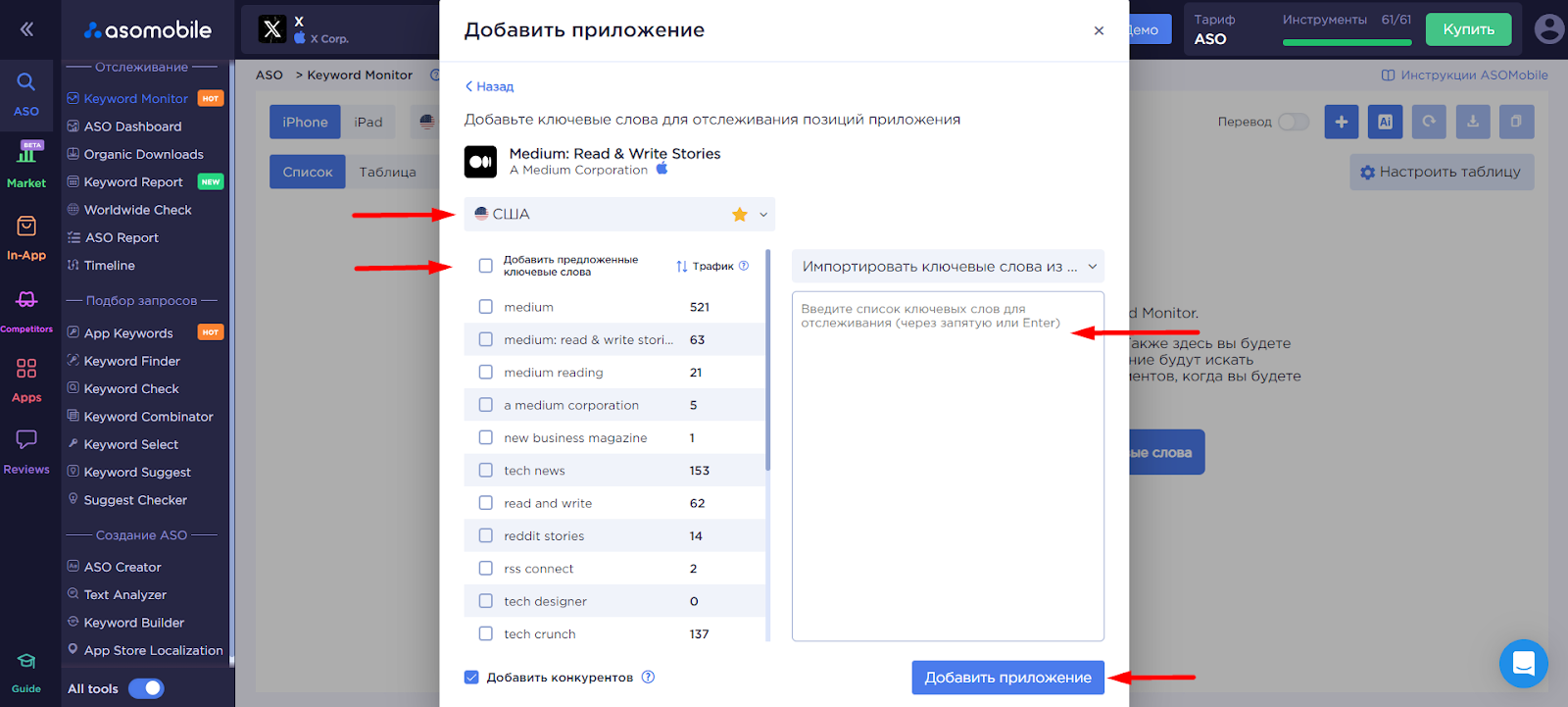Click the Добавить приложение button

click(1007, 678)
